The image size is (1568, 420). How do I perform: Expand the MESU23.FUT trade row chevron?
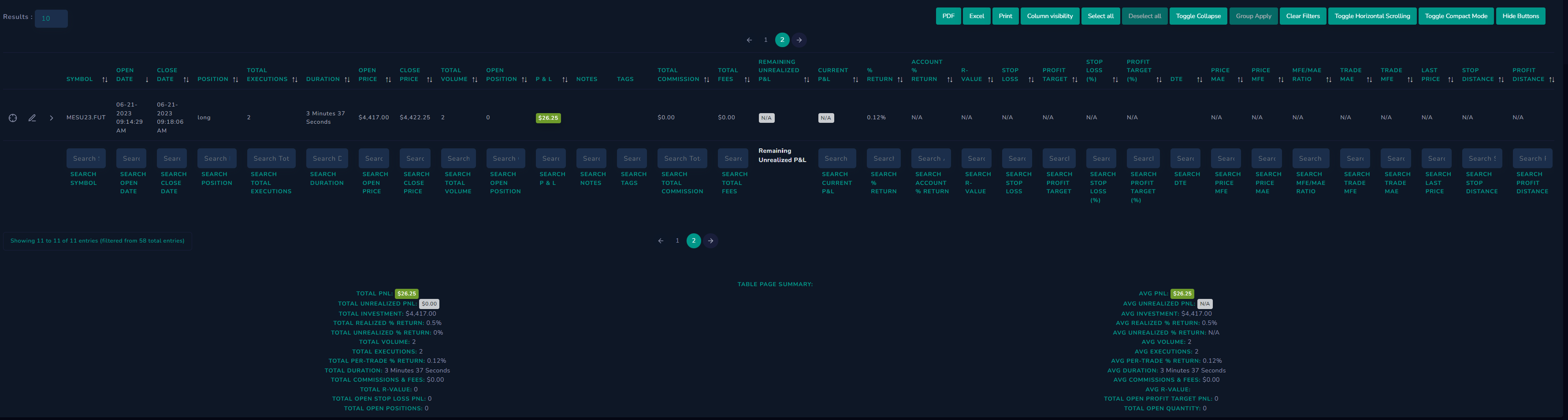(x=51, y=118)
